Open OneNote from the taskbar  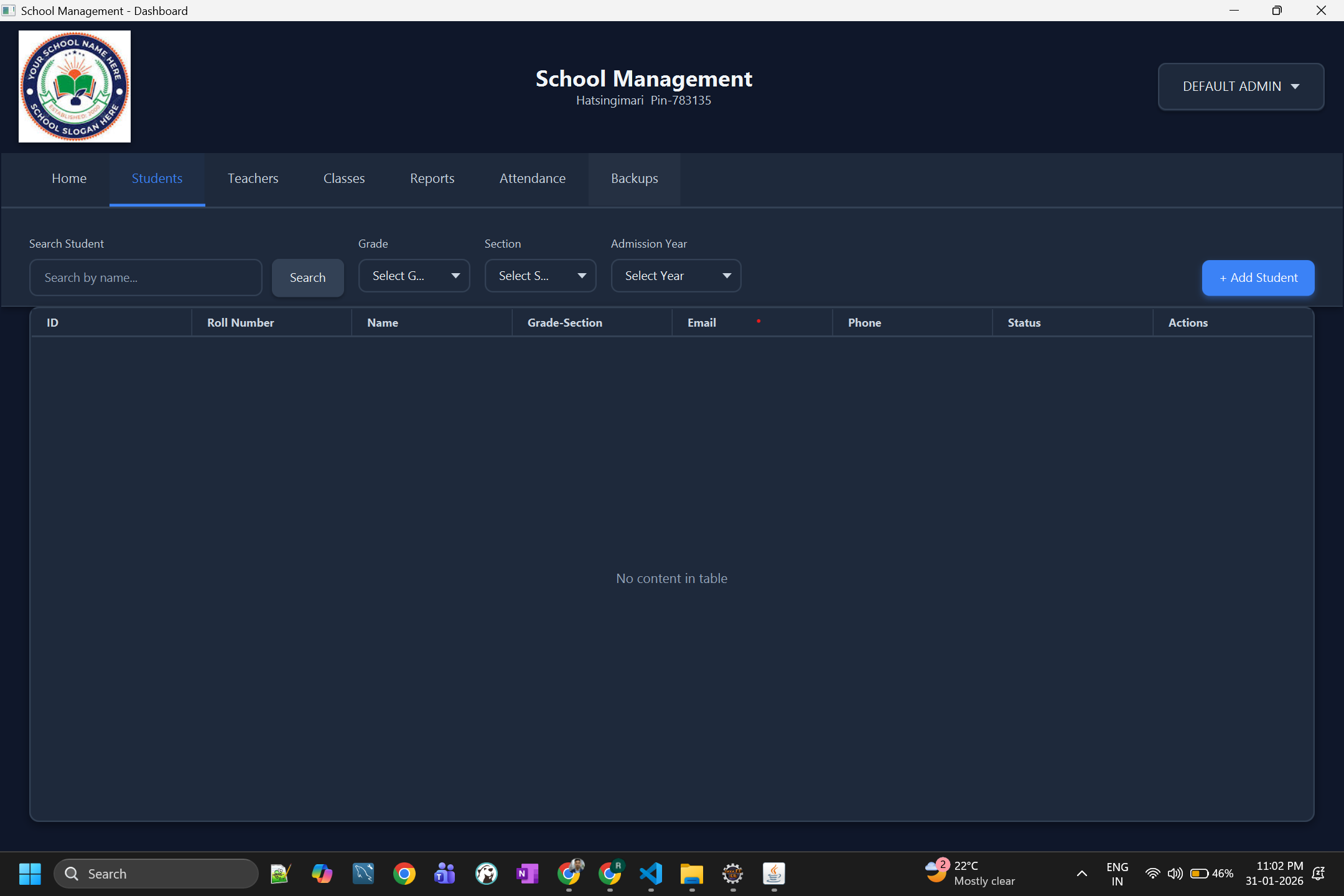[x=526, y=874]
